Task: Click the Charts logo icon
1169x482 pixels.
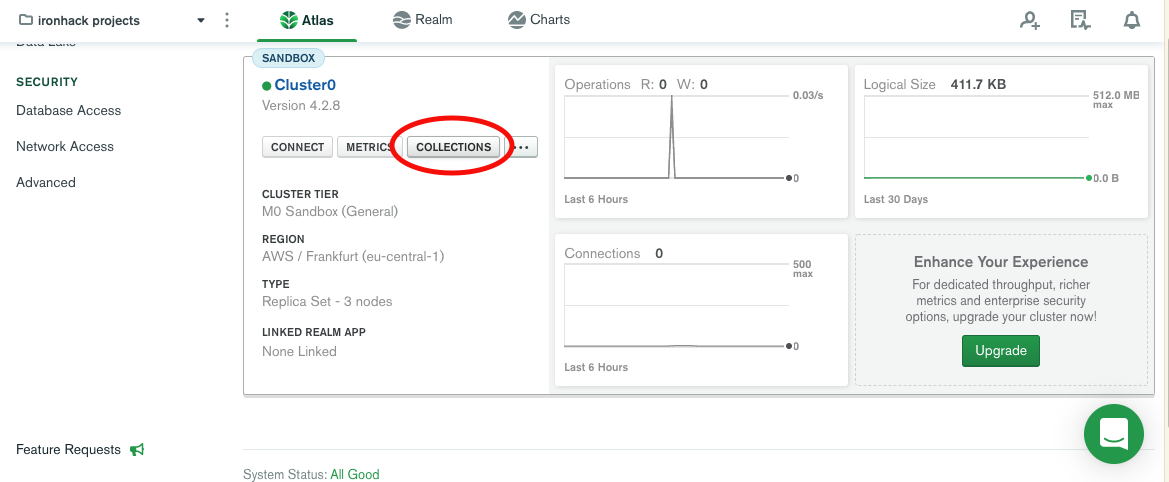Action: click(x=517, y=20)
